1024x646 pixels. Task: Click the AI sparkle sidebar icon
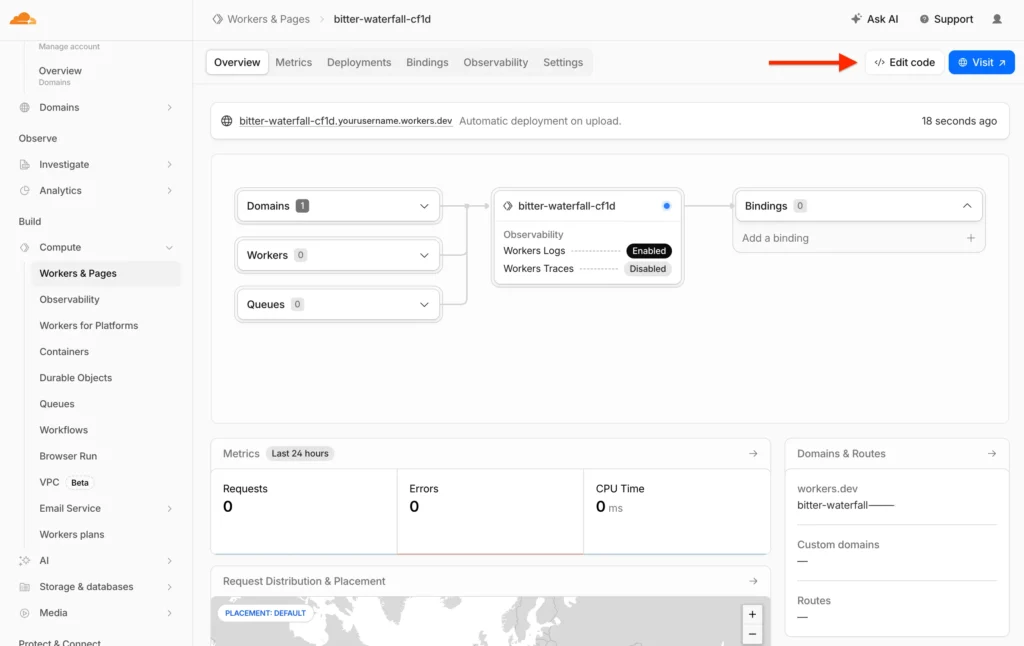pos(25,561)
